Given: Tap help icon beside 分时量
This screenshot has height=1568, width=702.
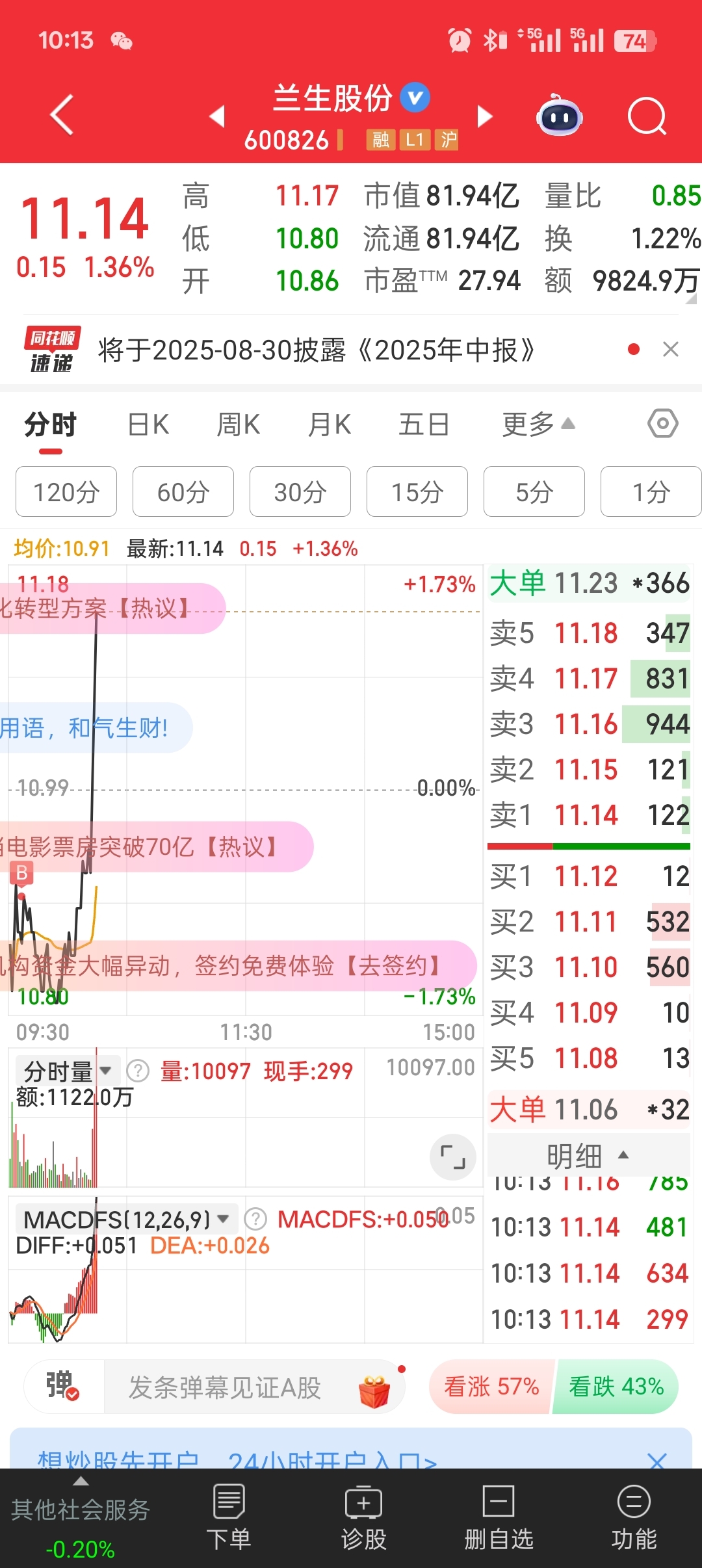Looking at the screenshot, I should click(138, 1070).
